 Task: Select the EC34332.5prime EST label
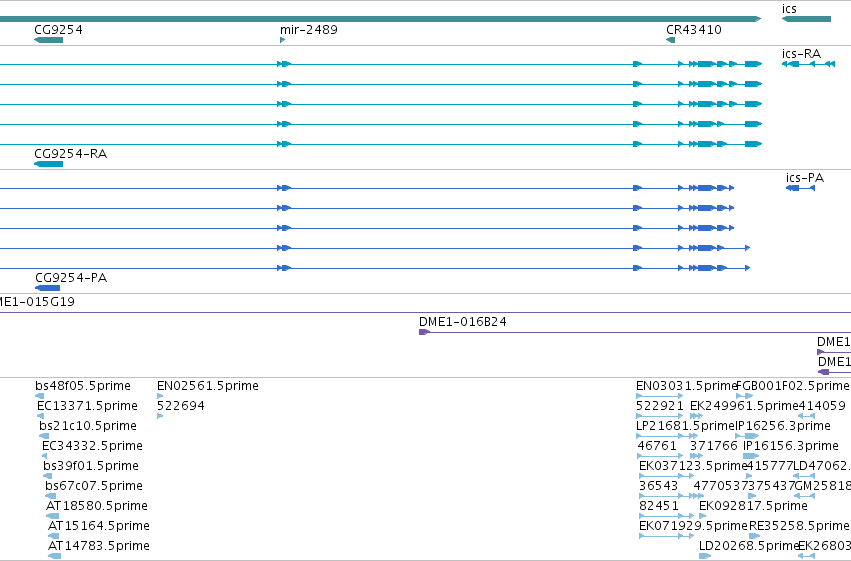tap(92, 446)
